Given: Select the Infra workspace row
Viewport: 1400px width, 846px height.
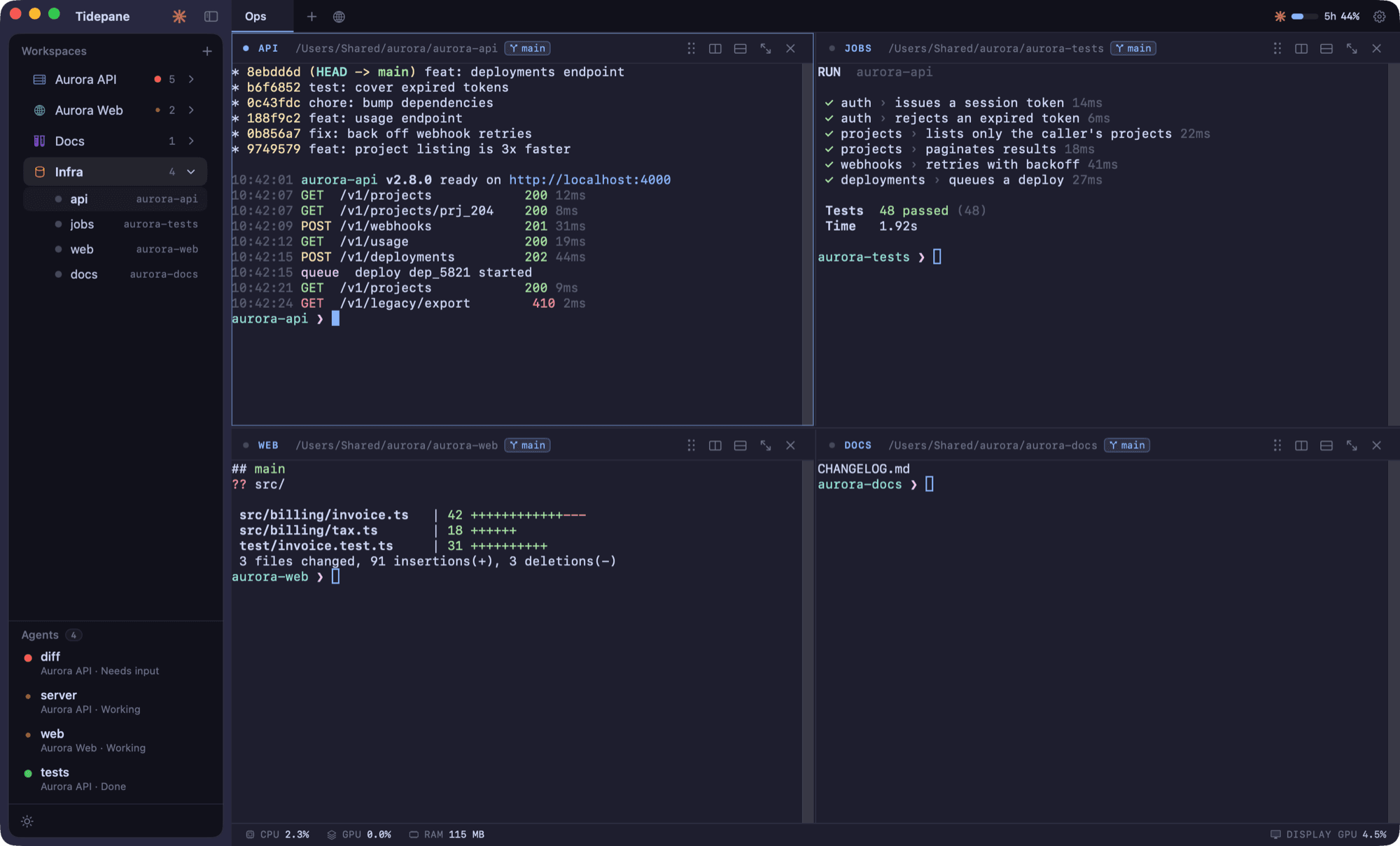Looking at the screenshot, I should (x=115, y=171).
